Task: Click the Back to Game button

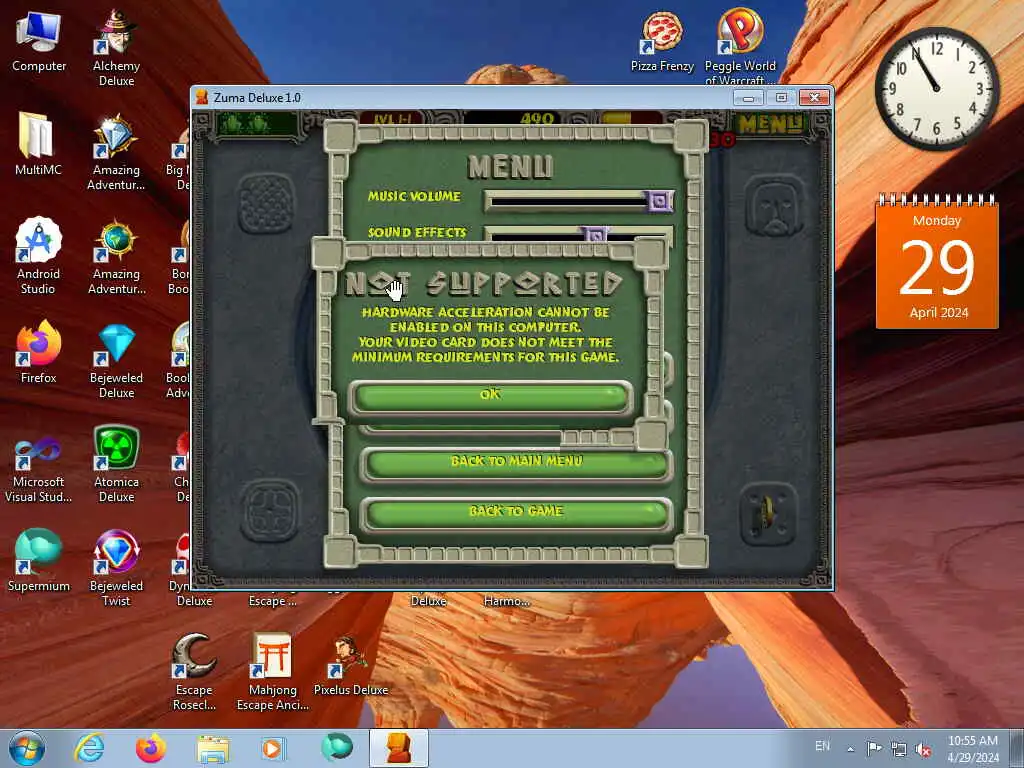Action: 516,512
